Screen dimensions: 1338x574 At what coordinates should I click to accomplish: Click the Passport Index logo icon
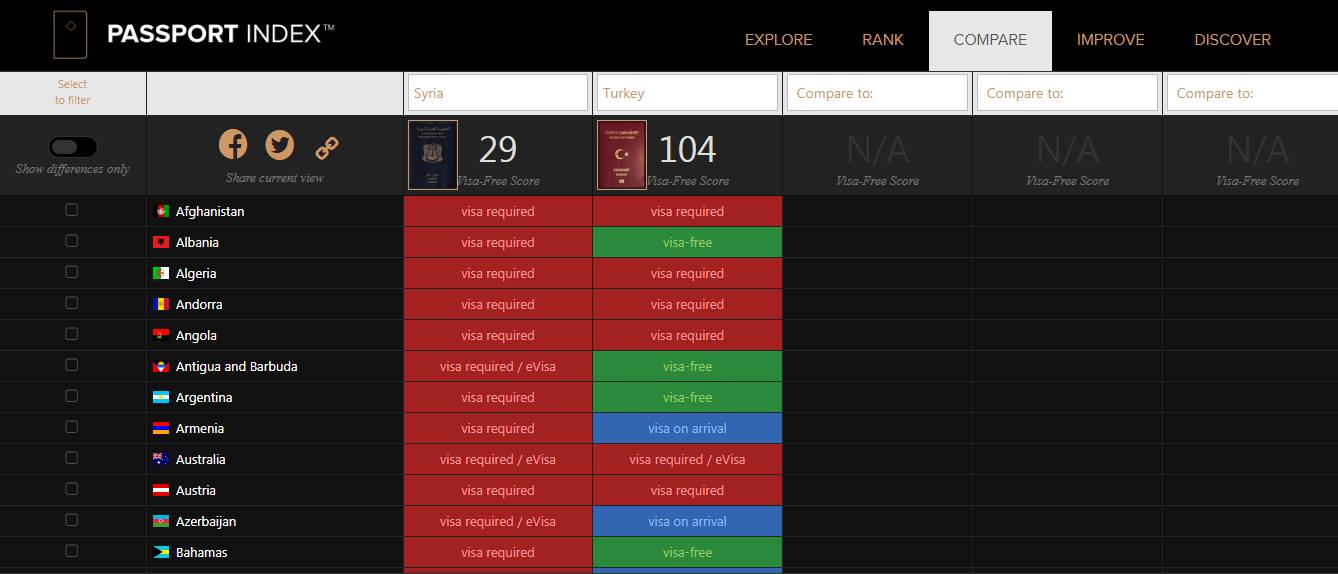tap(70, 35)
